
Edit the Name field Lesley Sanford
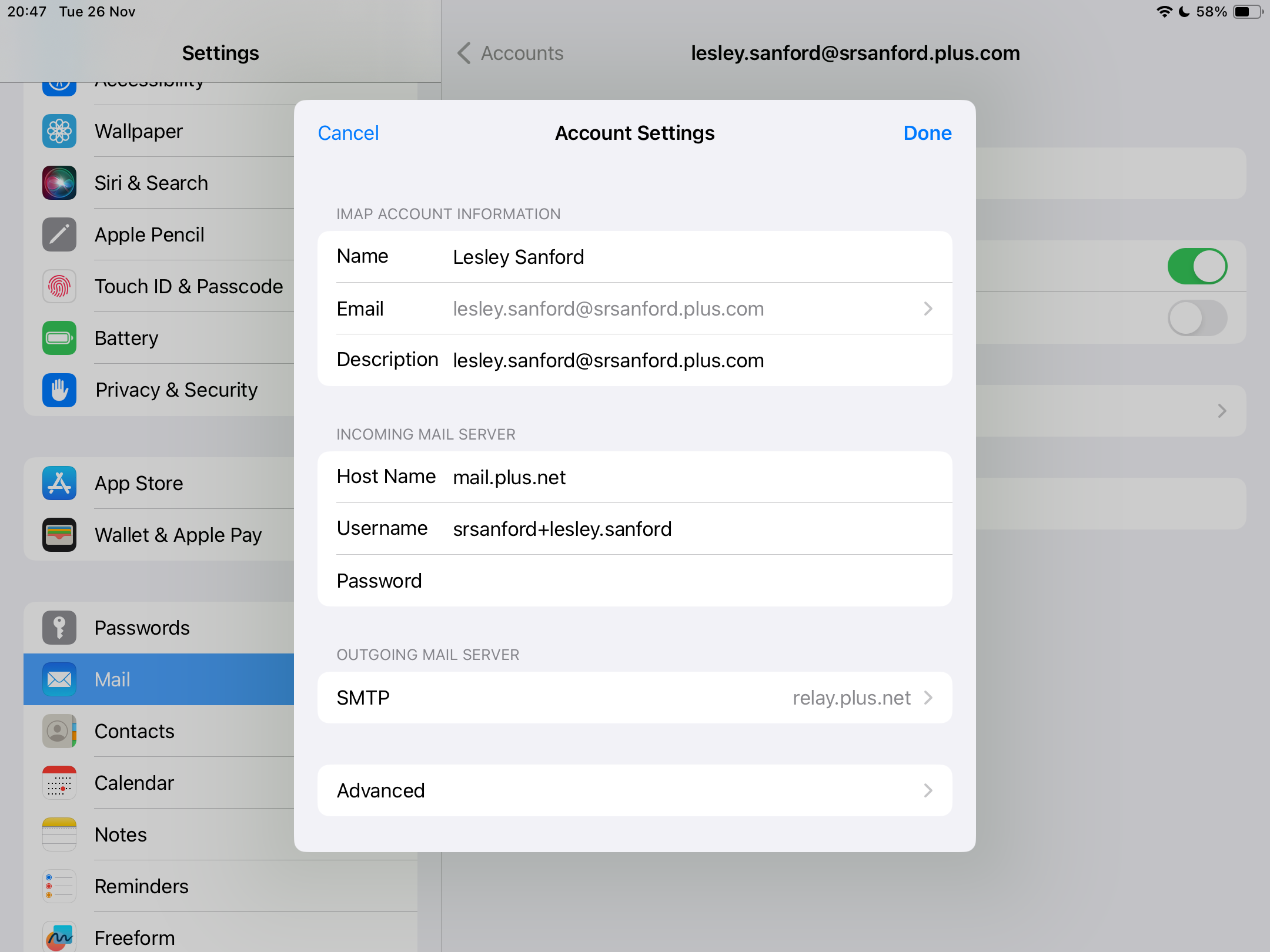coord(635,257)
